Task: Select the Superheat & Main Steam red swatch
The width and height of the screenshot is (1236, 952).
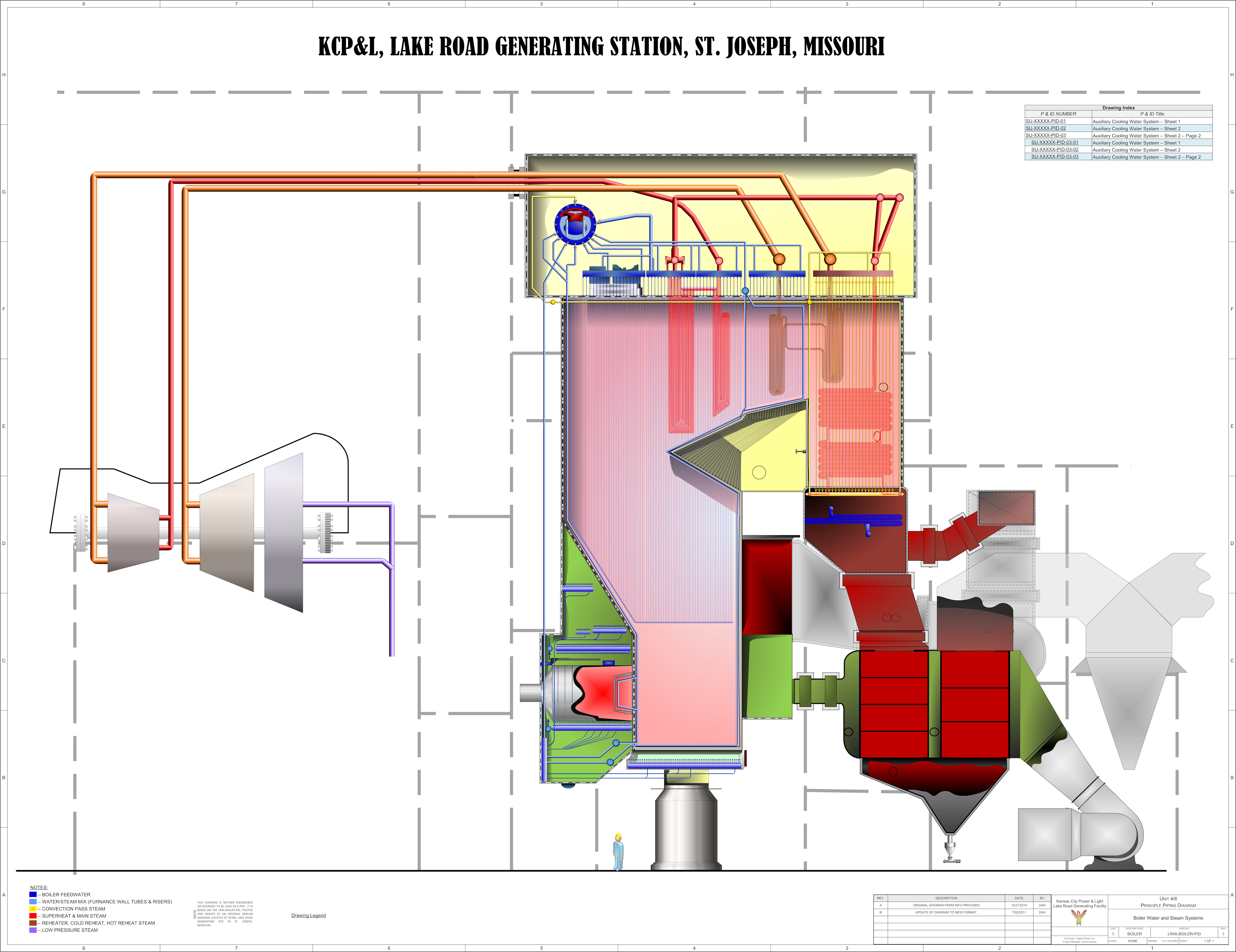Action: [x=33, y=916]
